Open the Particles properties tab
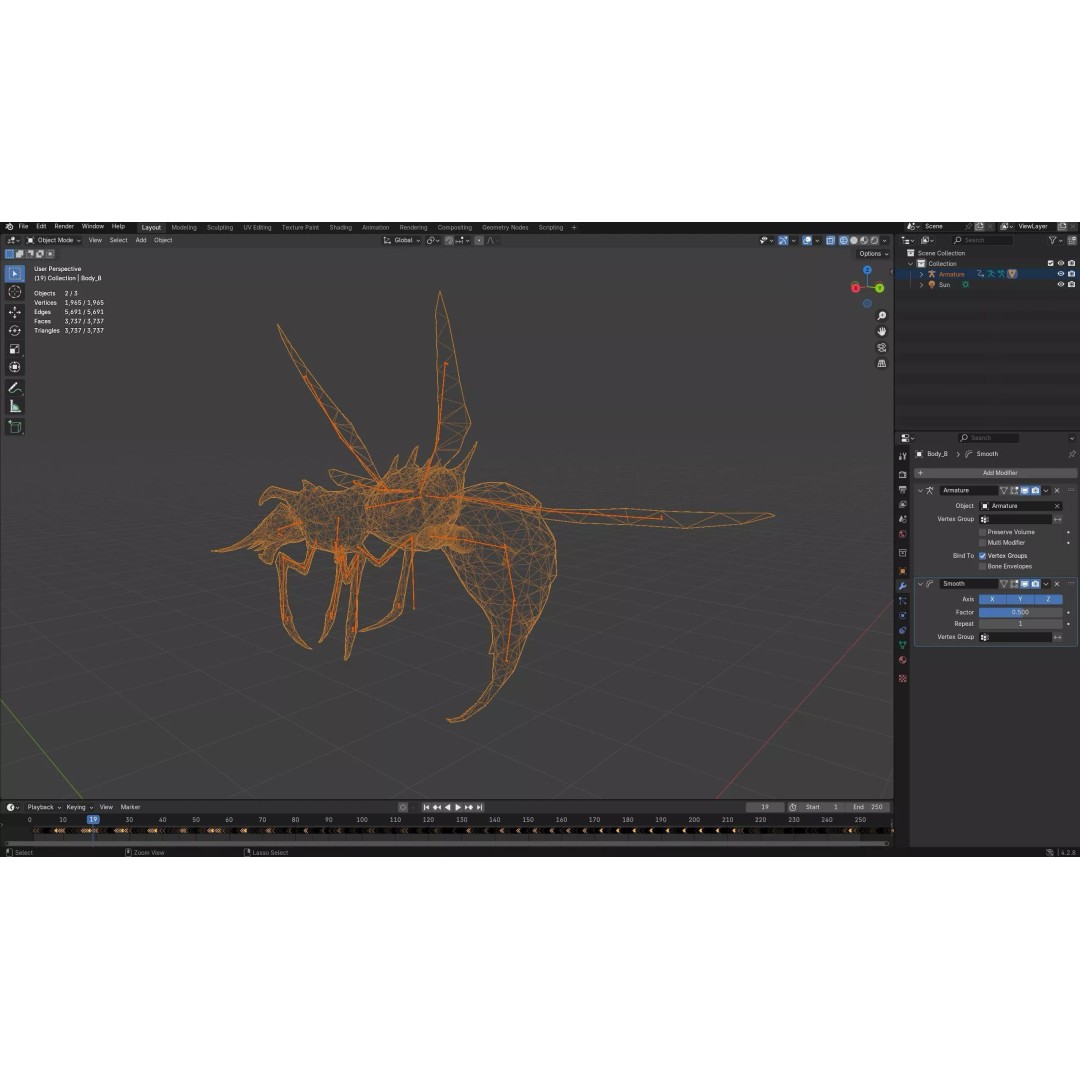 (x=902, y=601)
